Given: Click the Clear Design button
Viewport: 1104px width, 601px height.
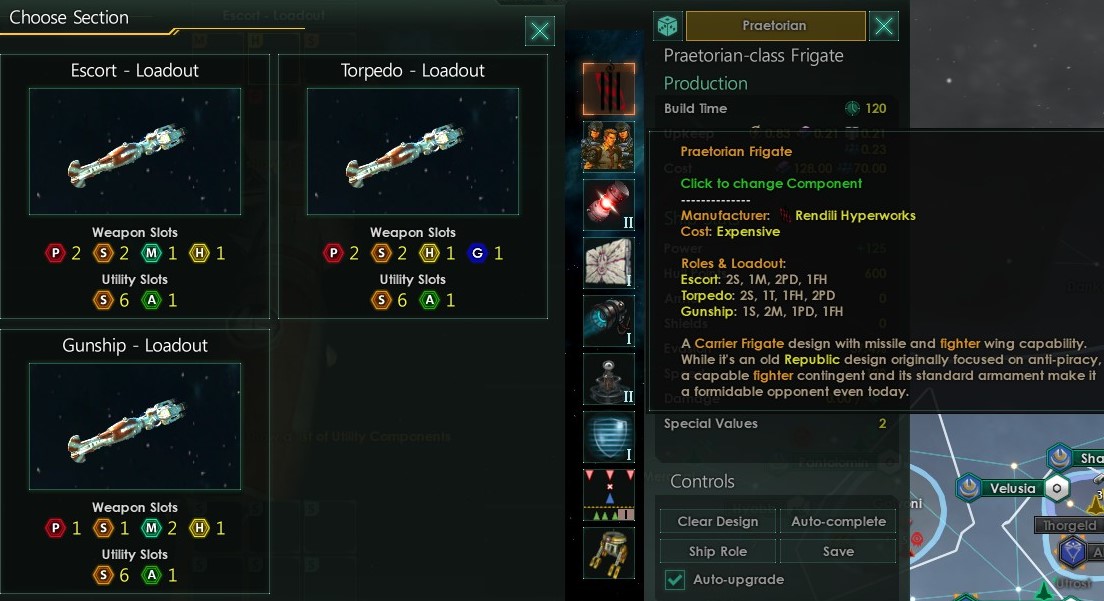Looking at the screenshot, I should coord(717,521).
